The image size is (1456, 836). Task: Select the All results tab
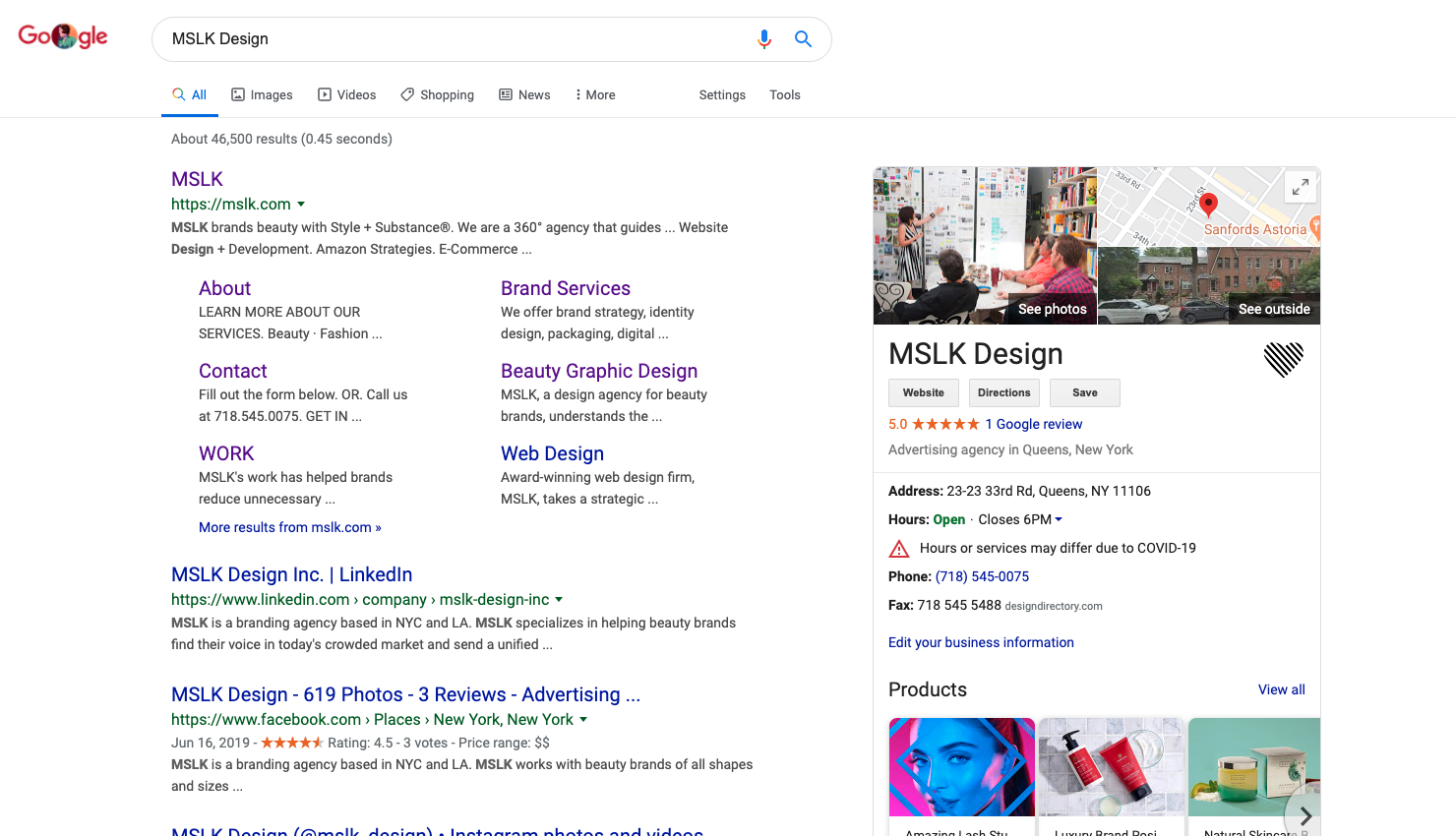coord(190,95)
